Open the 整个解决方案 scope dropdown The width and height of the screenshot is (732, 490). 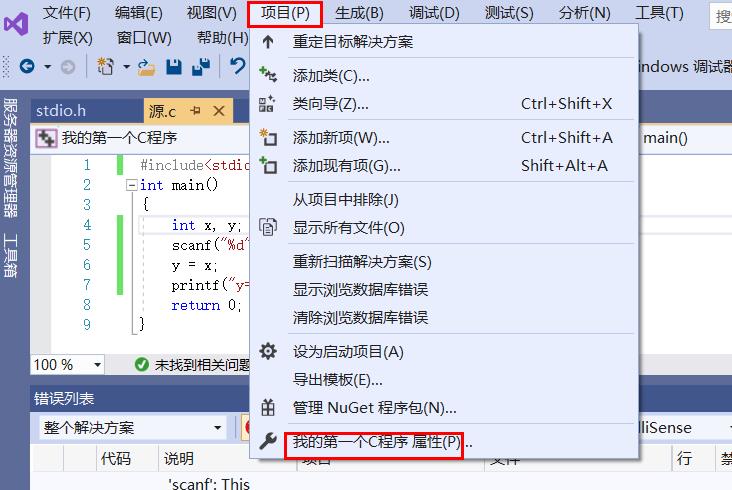tap(217, 427)
